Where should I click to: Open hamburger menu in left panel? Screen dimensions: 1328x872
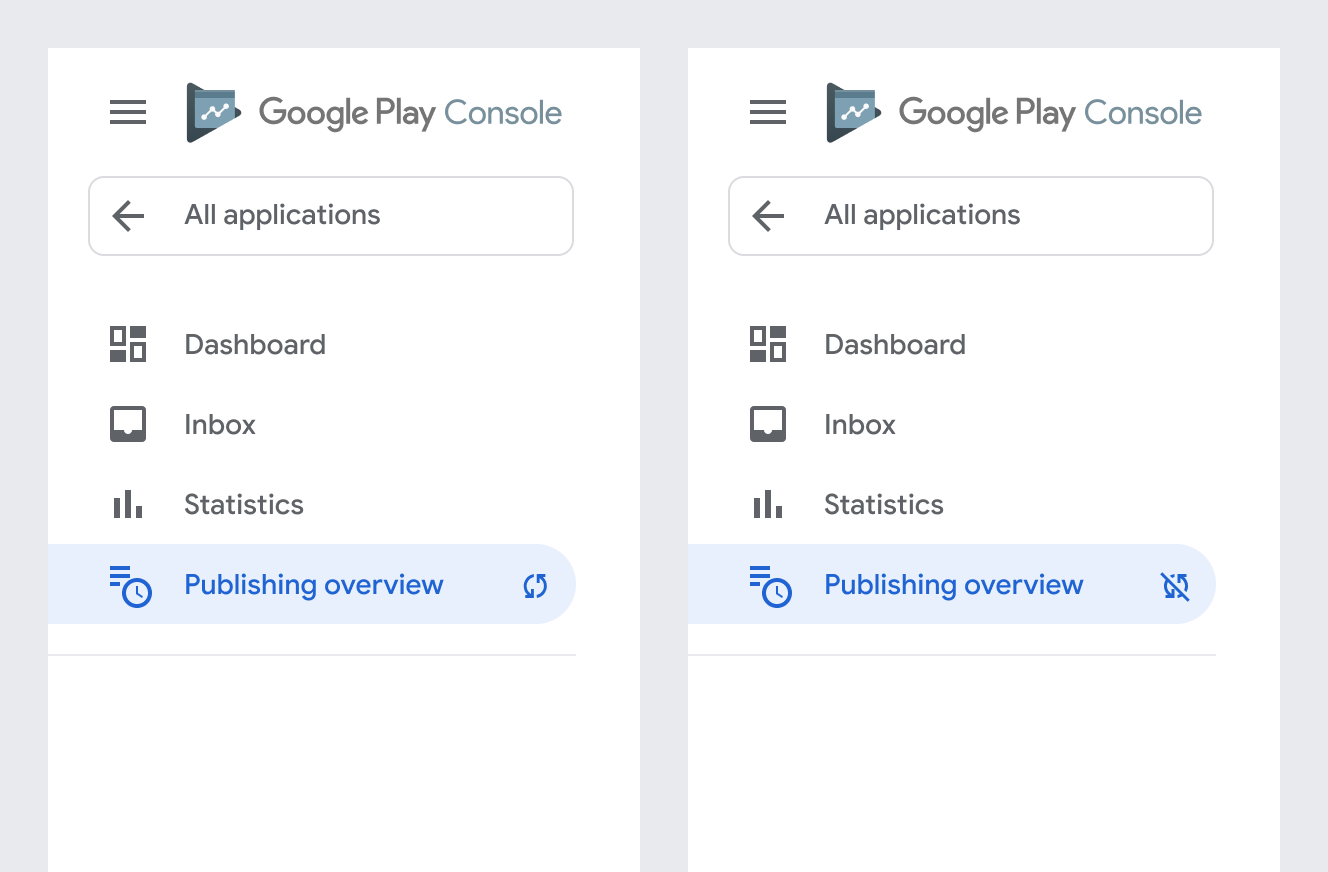click(x=128, y=113)
